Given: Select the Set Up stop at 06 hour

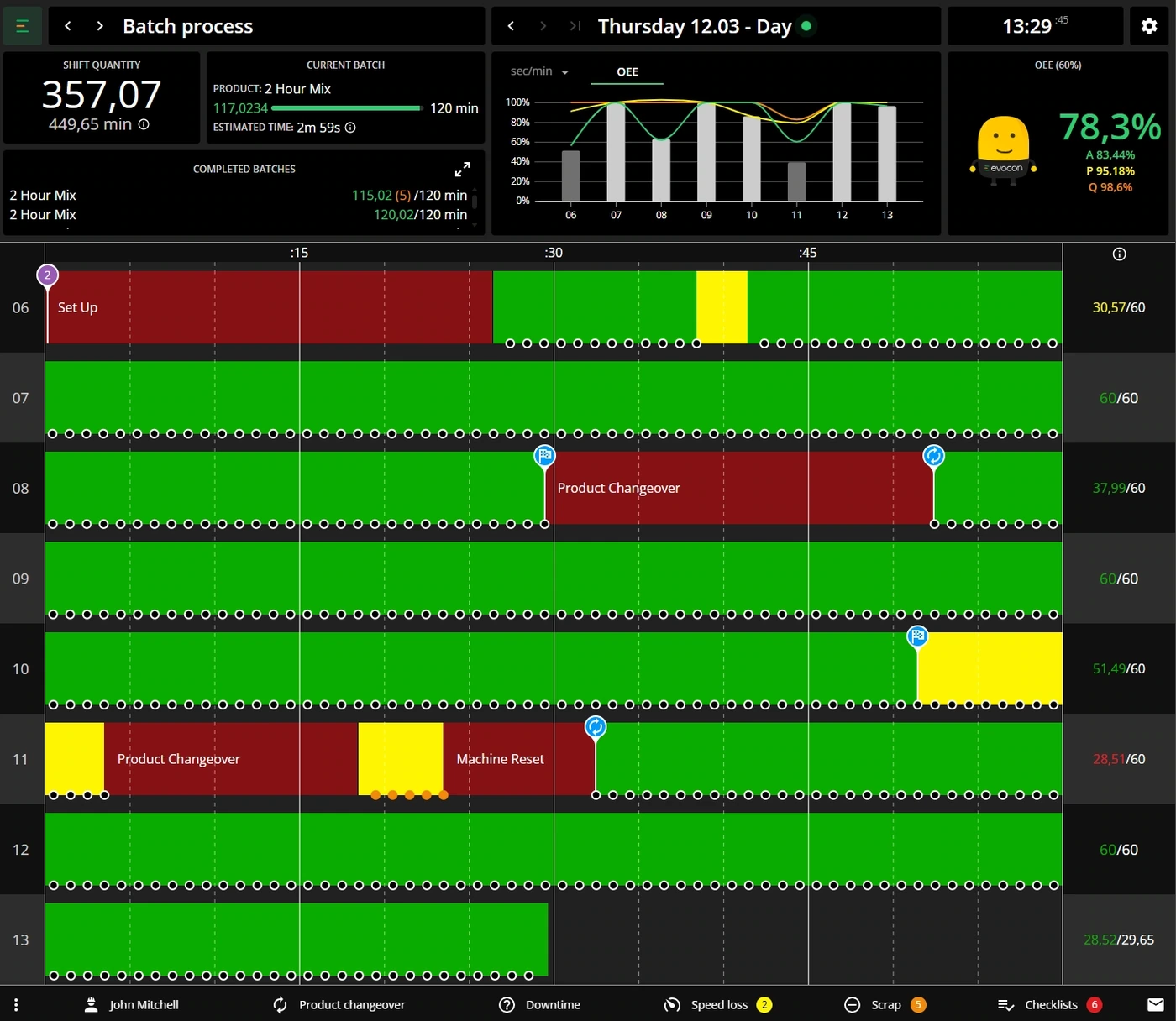Looking at the screenshot, I should 270,307.
